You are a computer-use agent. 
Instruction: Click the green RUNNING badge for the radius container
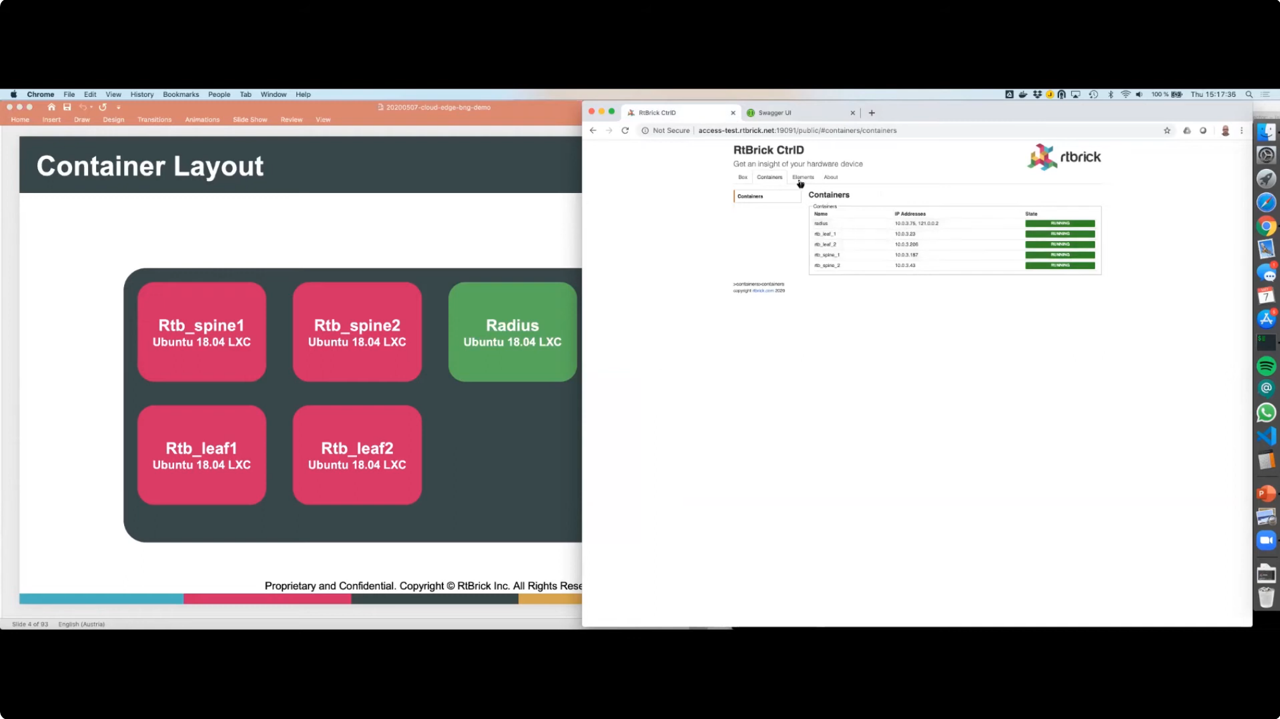1060,223
